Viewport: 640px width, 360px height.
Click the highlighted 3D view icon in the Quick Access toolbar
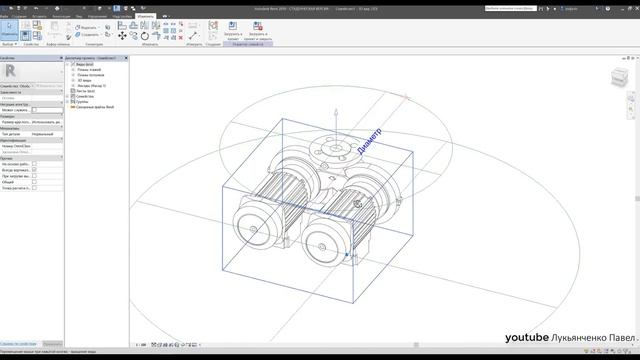point(117,8)
